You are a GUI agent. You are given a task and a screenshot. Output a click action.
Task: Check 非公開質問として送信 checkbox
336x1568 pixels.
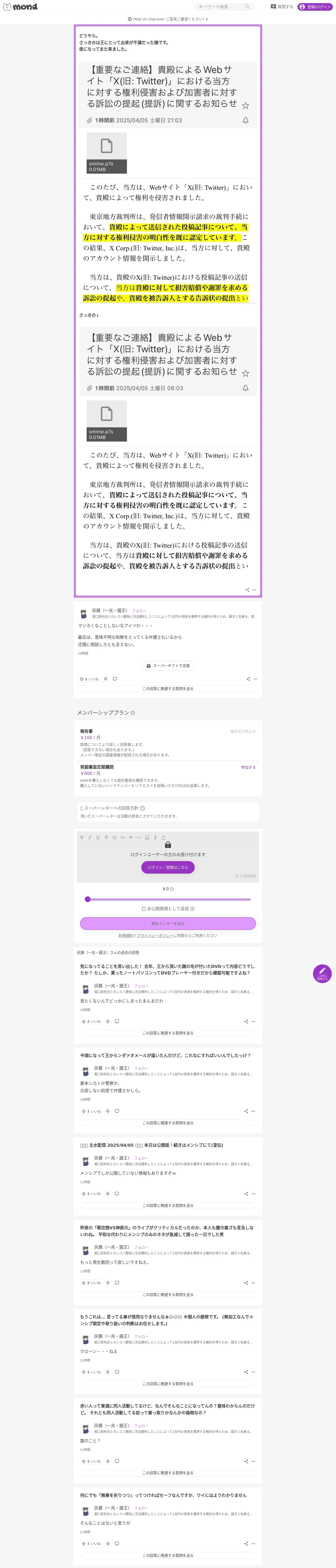pyautogui.click(x=144, y=909)
